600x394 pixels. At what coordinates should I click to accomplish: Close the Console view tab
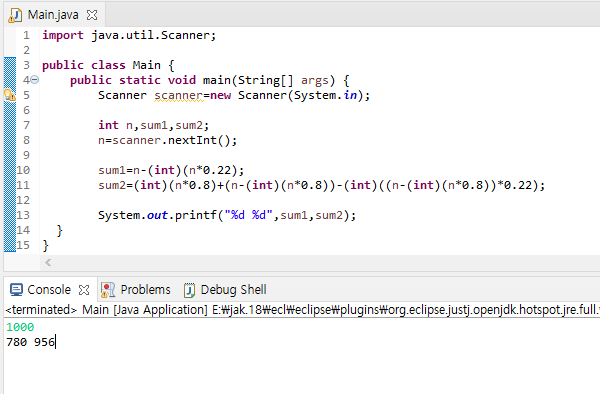click(x=84, y=290)
